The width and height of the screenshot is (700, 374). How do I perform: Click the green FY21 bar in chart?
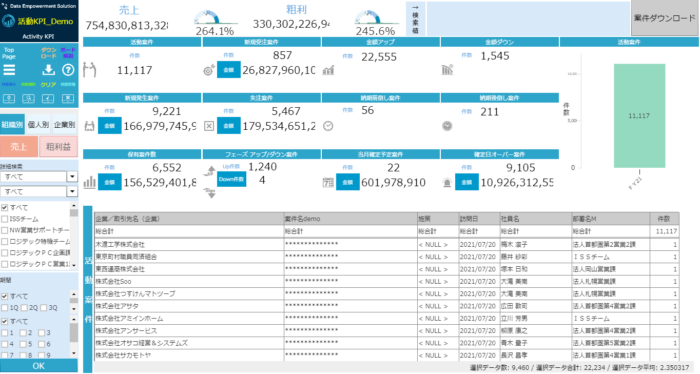point(639,116)
